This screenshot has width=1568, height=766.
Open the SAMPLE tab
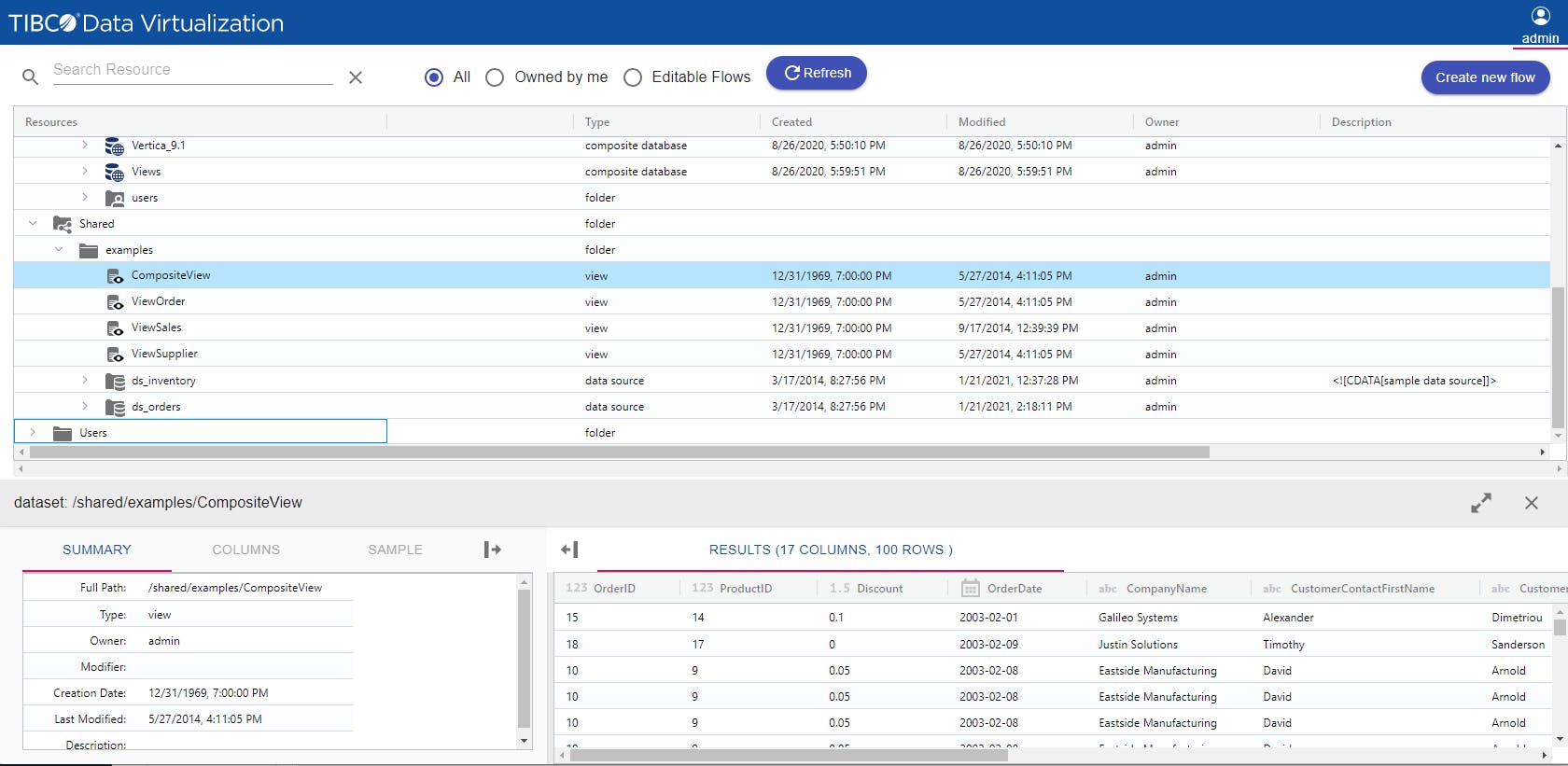[x=395, y=550]
